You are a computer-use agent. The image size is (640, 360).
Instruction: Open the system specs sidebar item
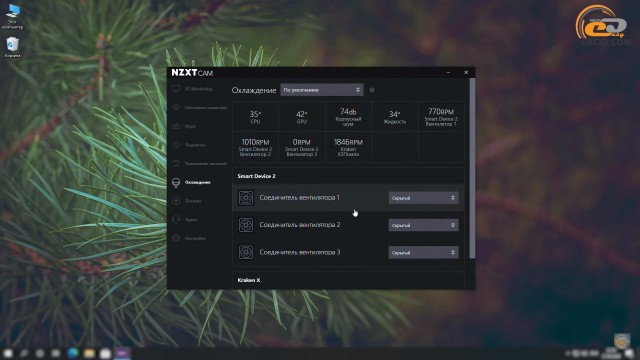pos(199,108)
